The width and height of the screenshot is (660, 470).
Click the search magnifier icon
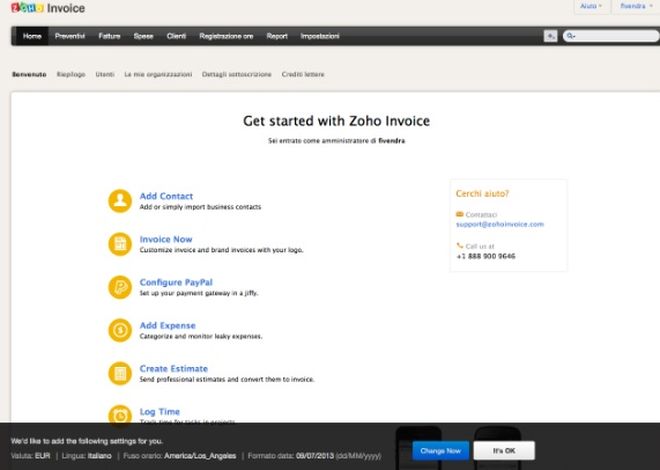pos(570,36)
